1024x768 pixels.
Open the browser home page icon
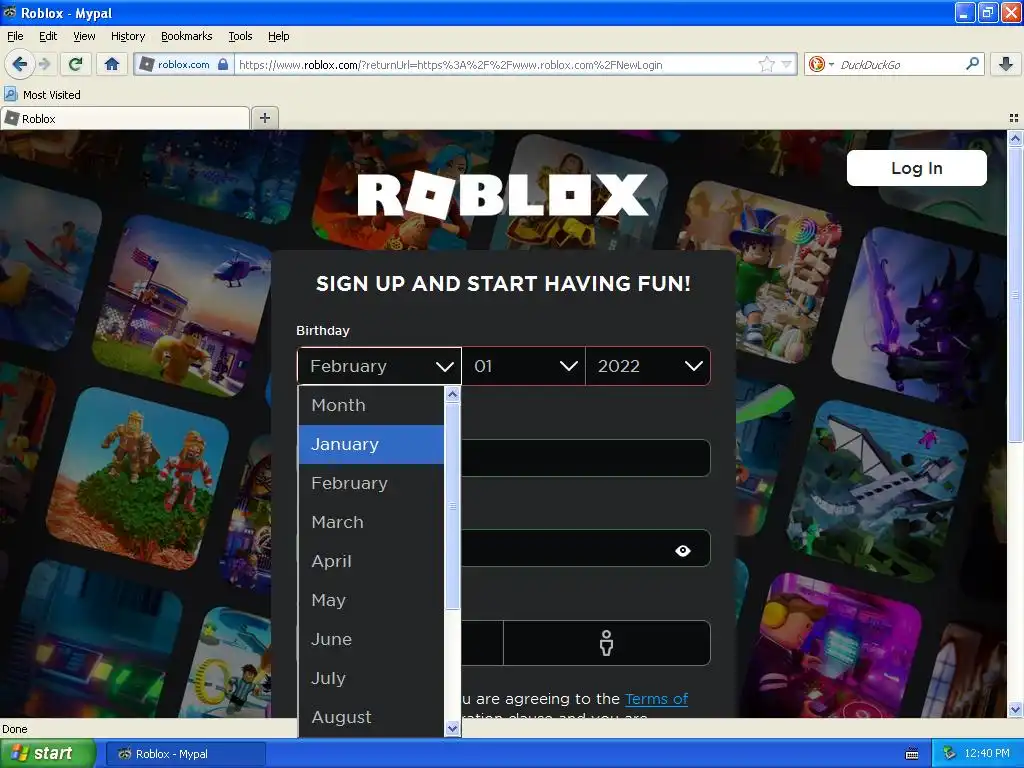coord(112,64)
